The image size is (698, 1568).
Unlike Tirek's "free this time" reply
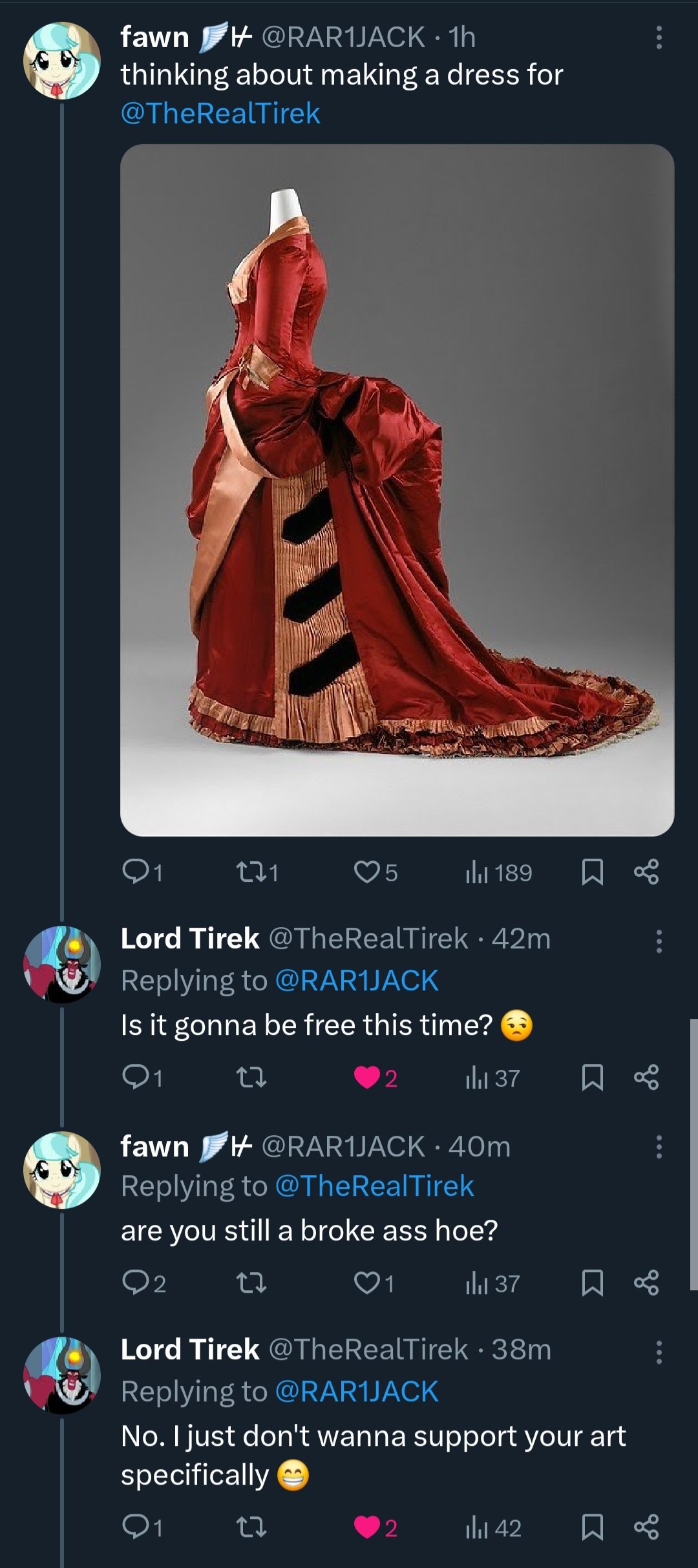click(x=367, y=1078)
